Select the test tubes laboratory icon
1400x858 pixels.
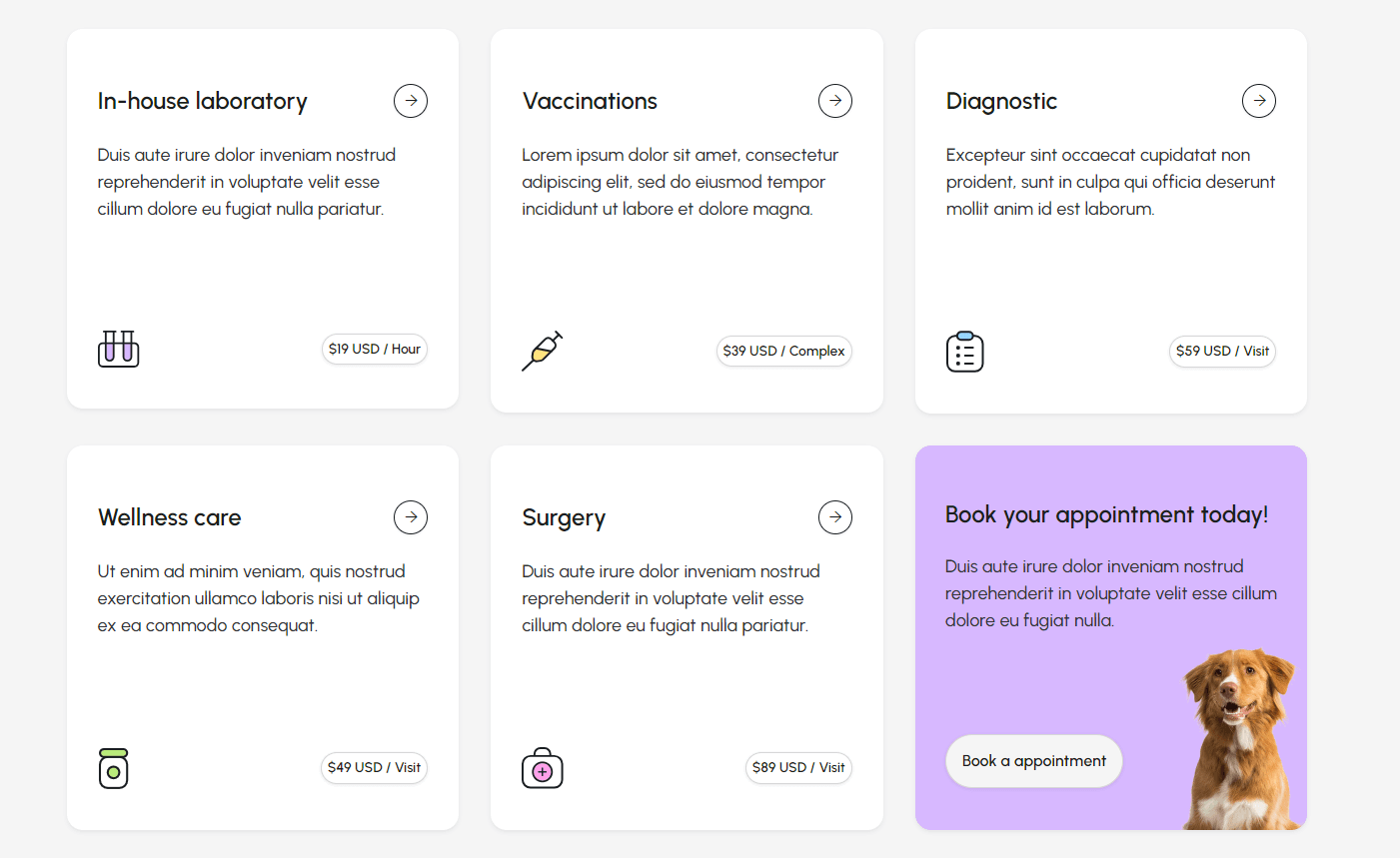coord(118,350)
